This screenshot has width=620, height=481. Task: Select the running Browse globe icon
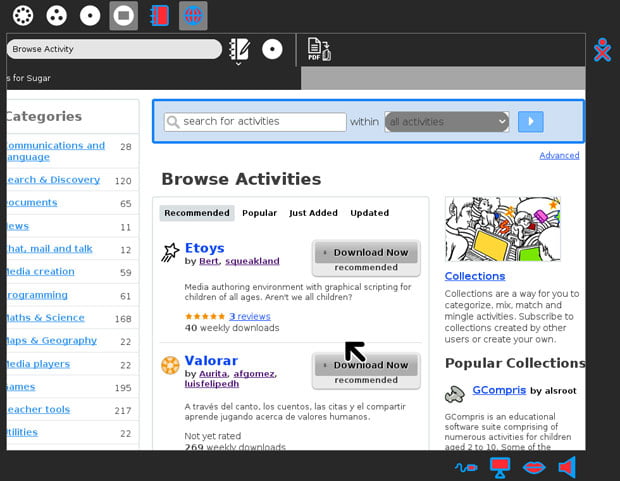(x=193, y=15)
